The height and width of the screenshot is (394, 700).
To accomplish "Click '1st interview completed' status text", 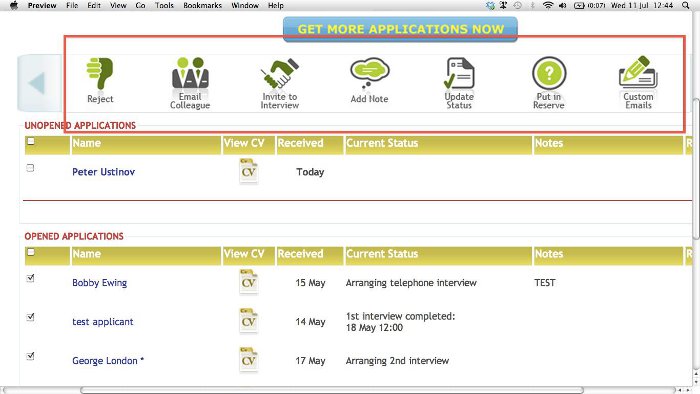I will [x=400, y=316].
